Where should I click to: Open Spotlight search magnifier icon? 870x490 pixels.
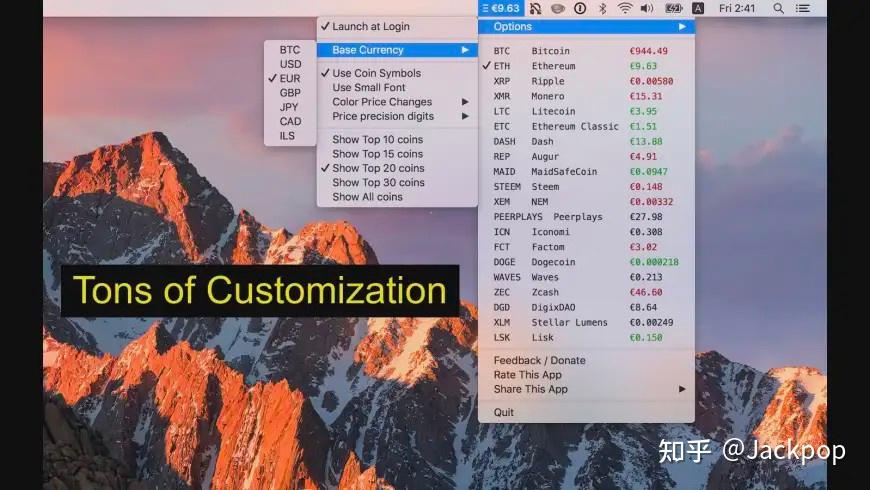click(778, 8)
